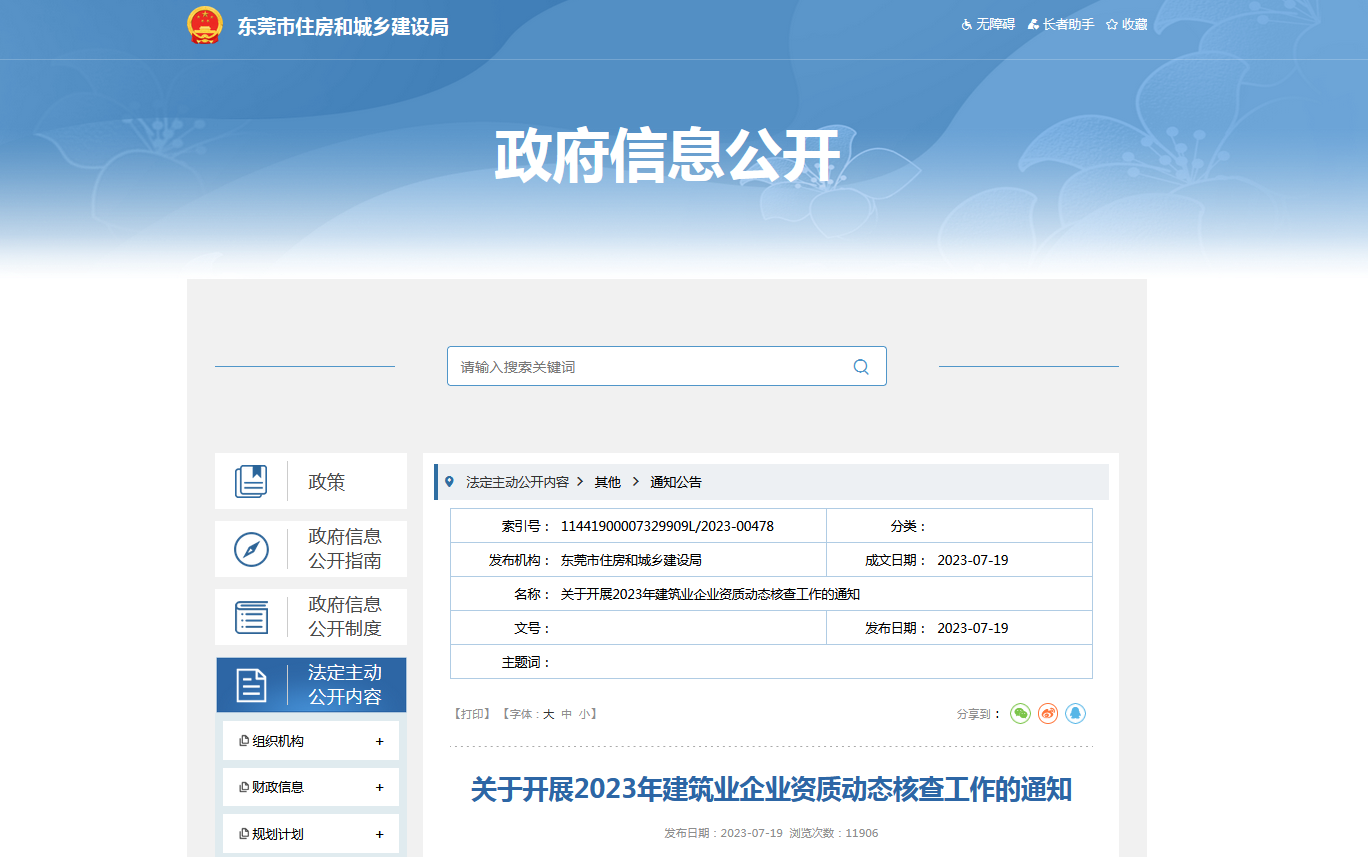Go to 通知公告 breadcrumb
Viewport: 1368px width, 857px height.
tap(676, 482)
